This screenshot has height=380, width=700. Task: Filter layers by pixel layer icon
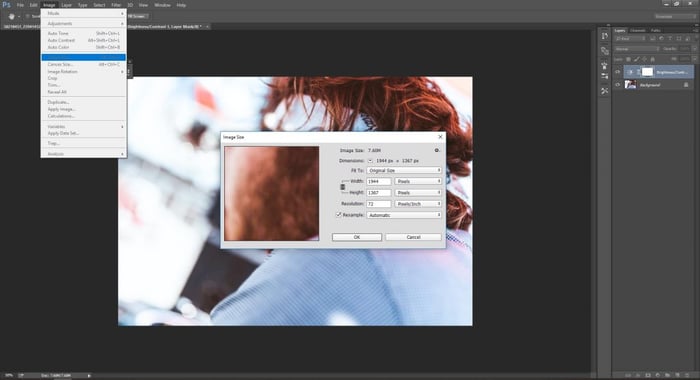tap(653, 38)
